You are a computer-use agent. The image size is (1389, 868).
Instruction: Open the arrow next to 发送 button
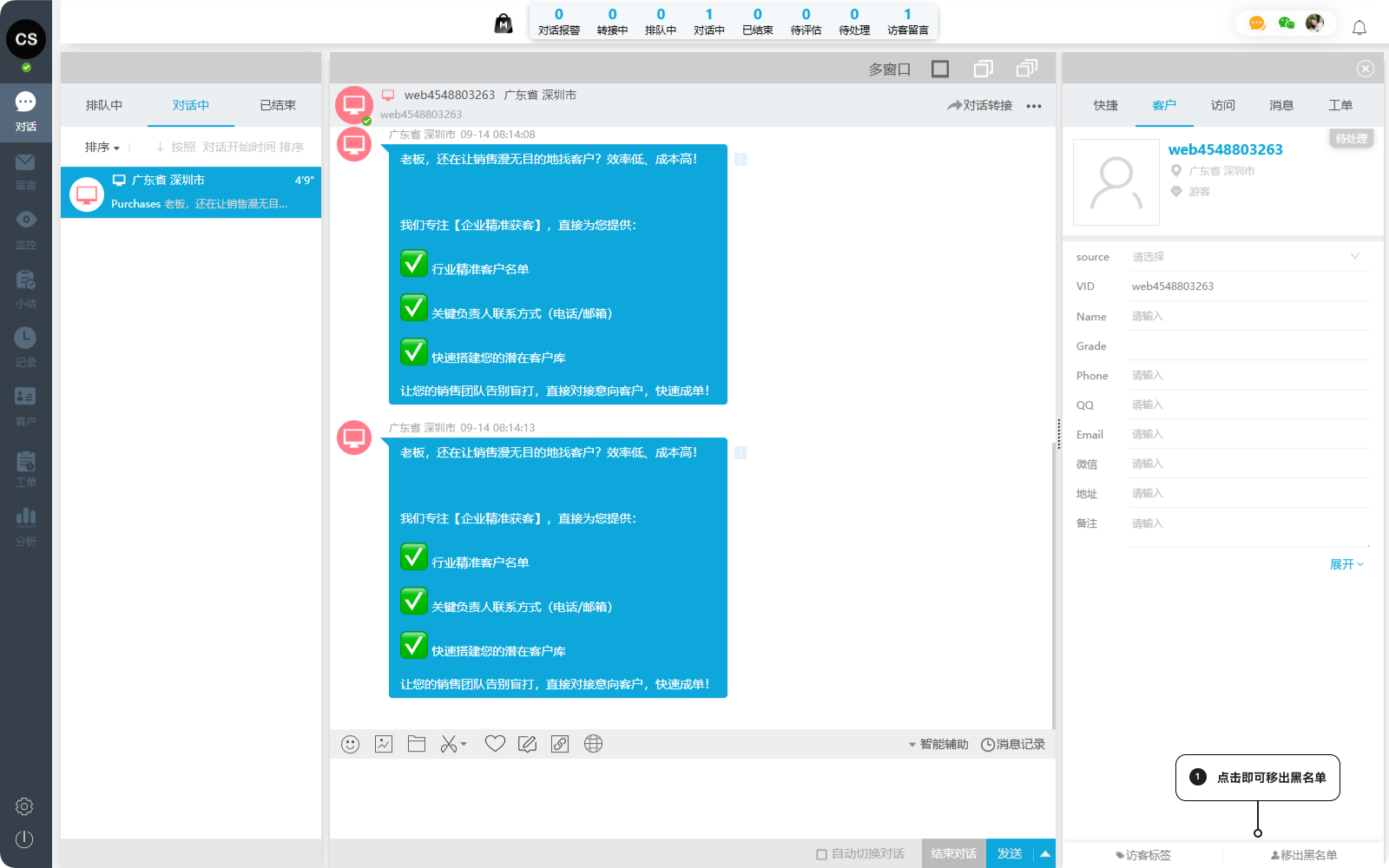pyautogui.click(x=1045, y=854)
